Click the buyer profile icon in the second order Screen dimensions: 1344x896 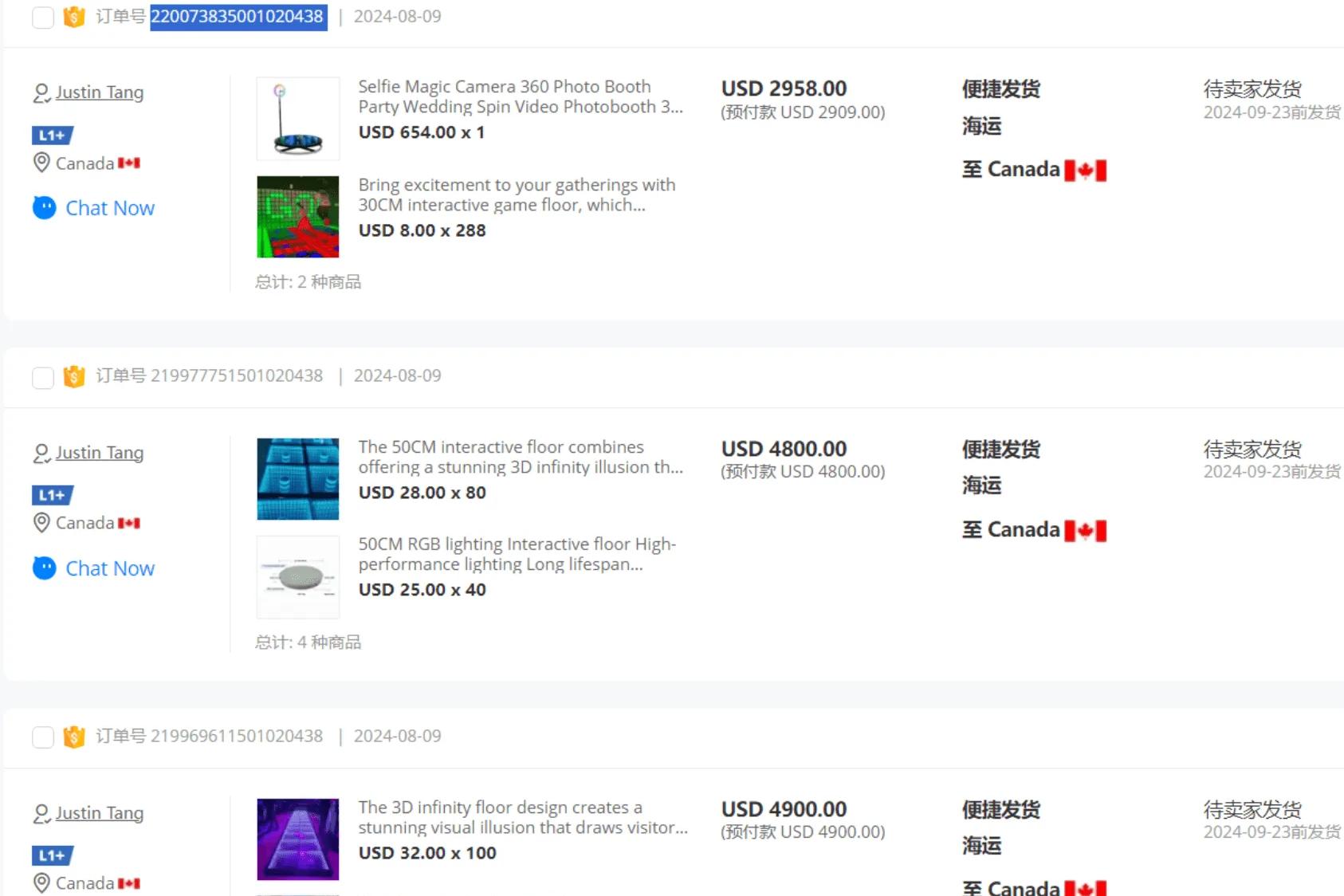coord(41,454)
